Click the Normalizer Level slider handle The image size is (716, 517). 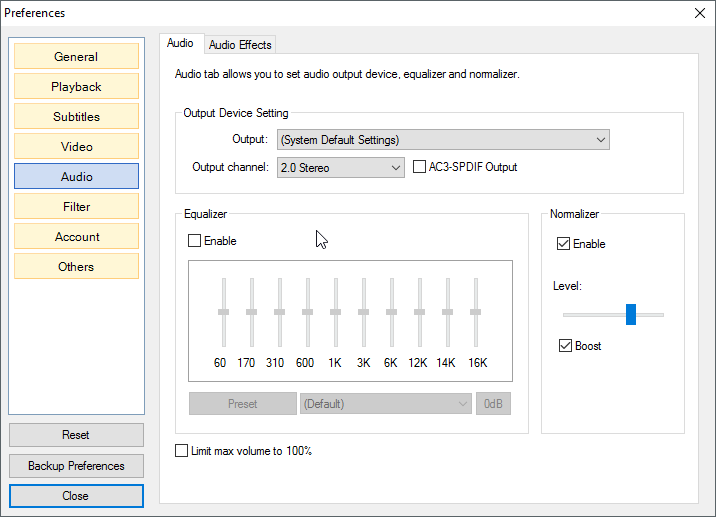point(631,314)
